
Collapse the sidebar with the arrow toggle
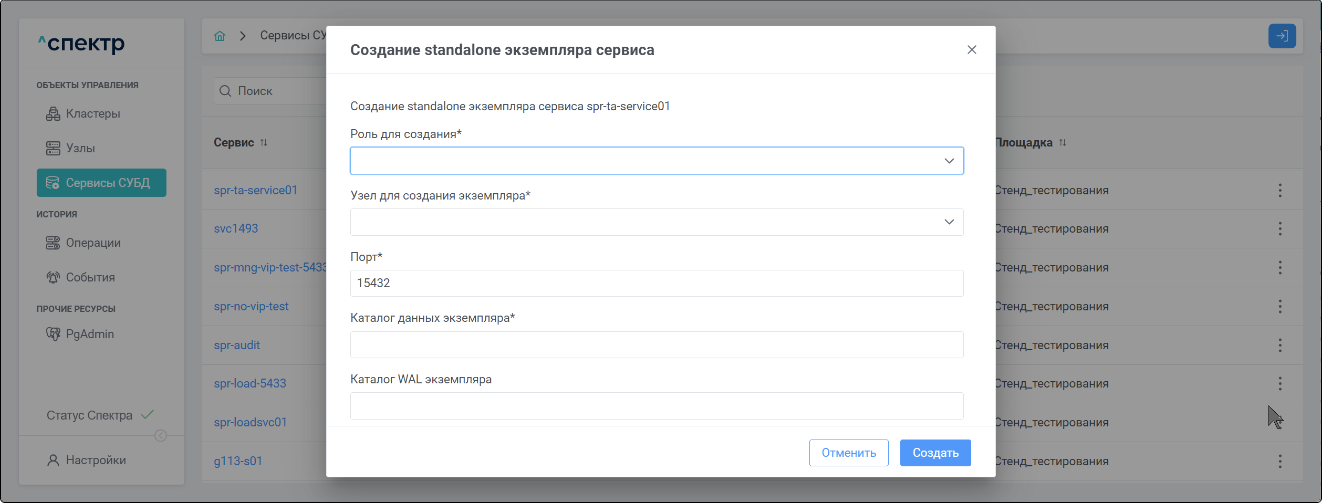tap(161, 435)
